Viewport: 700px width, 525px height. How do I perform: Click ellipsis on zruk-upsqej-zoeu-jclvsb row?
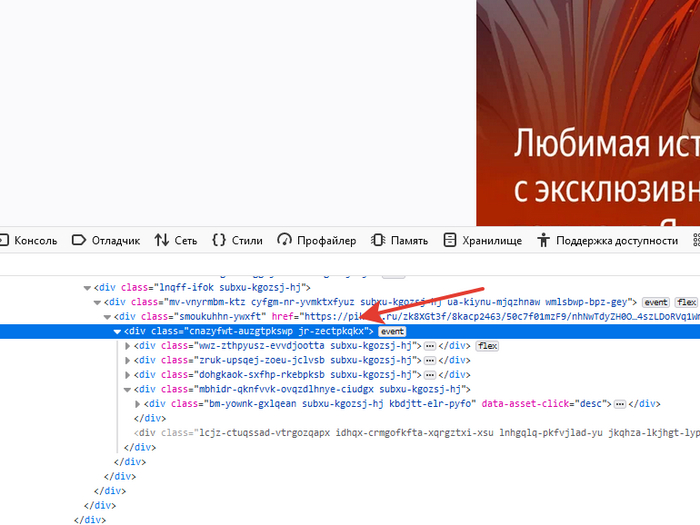(x=430, y=360)
